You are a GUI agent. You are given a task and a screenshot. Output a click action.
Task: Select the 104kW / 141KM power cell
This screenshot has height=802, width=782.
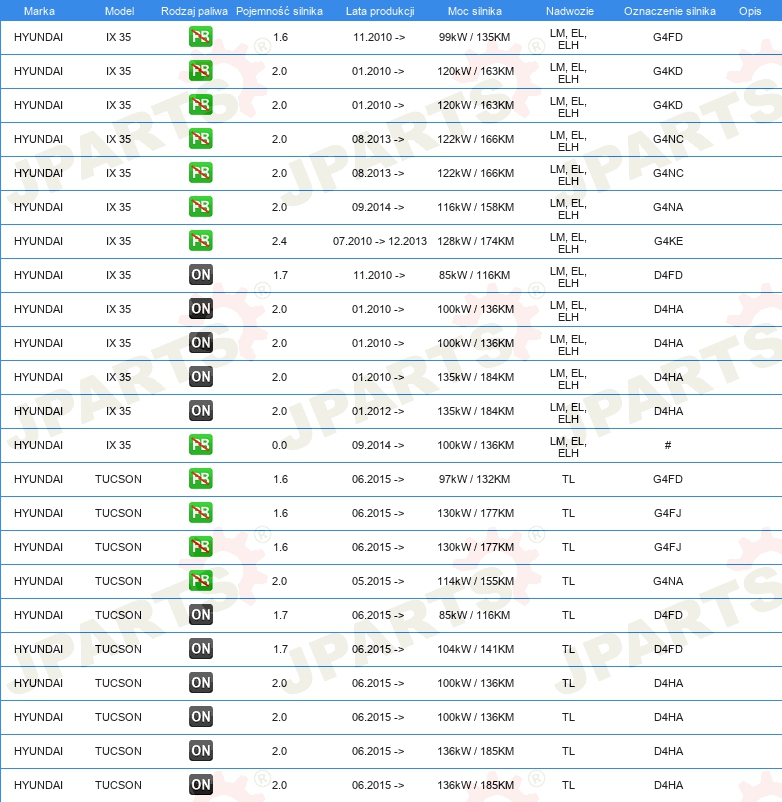475,649
